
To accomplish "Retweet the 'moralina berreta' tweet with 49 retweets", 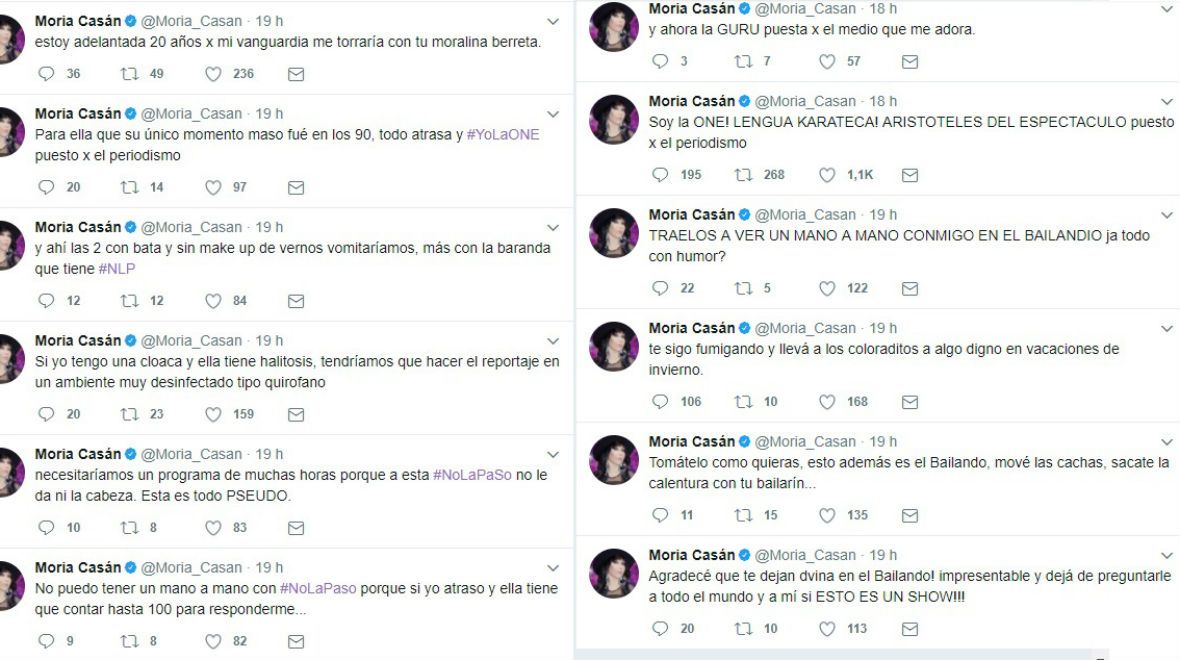I will (x=129, y=74).
